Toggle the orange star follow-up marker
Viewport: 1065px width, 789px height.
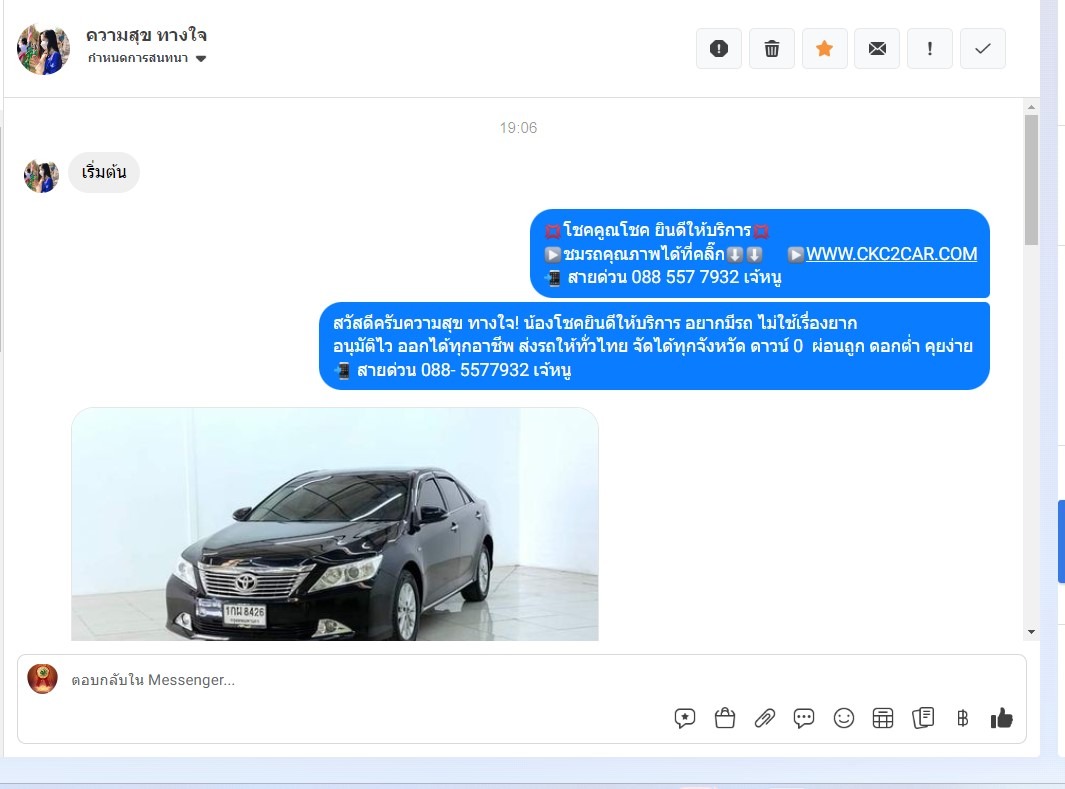[x=825, y=49]
